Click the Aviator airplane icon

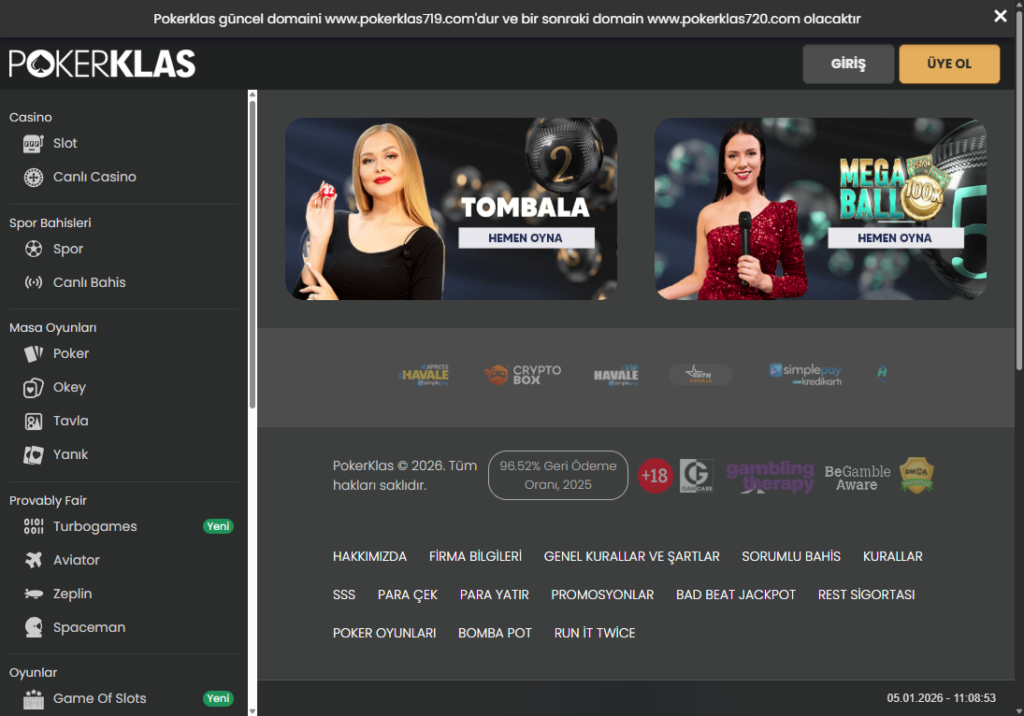click(x=34, y=560)
